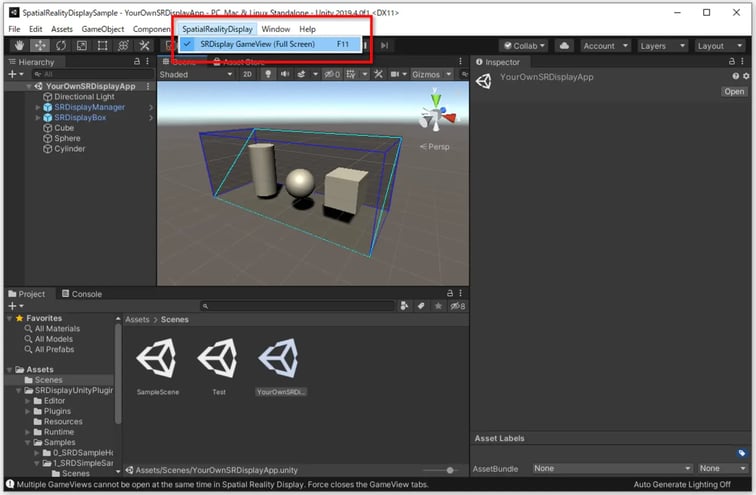The height and width of the screenshot is (495, 756).
Task: Select the Hand tool
Action: (x=19, y=46)
